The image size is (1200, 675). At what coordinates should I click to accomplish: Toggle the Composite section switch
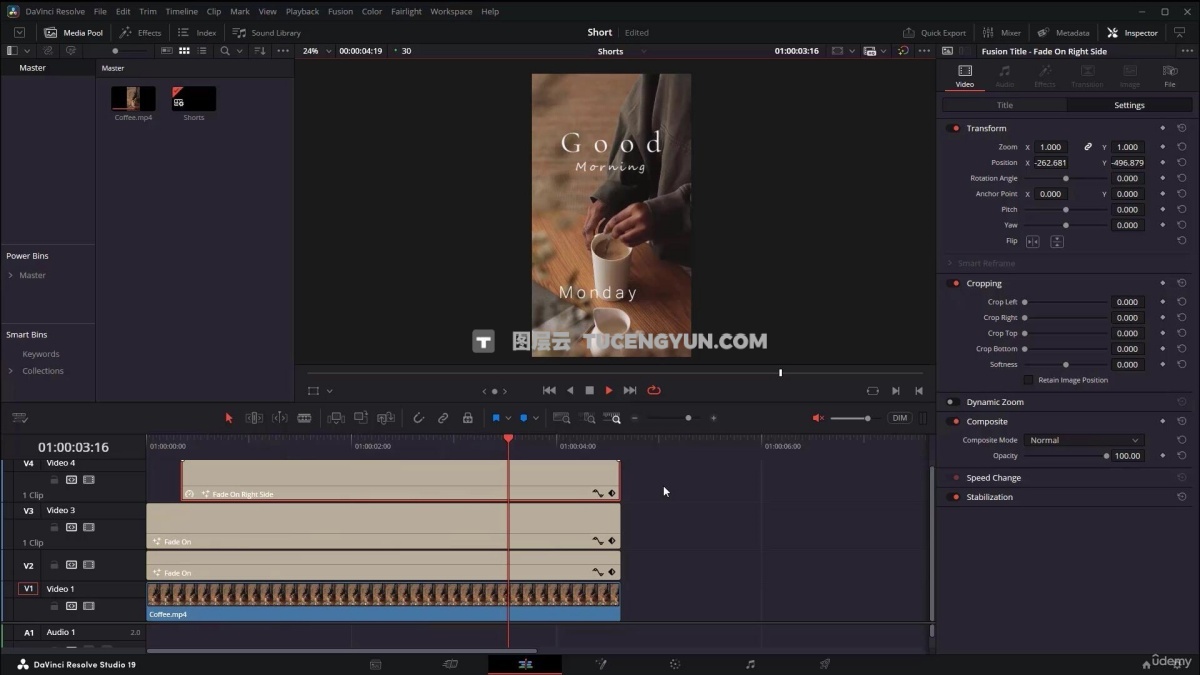953,421
